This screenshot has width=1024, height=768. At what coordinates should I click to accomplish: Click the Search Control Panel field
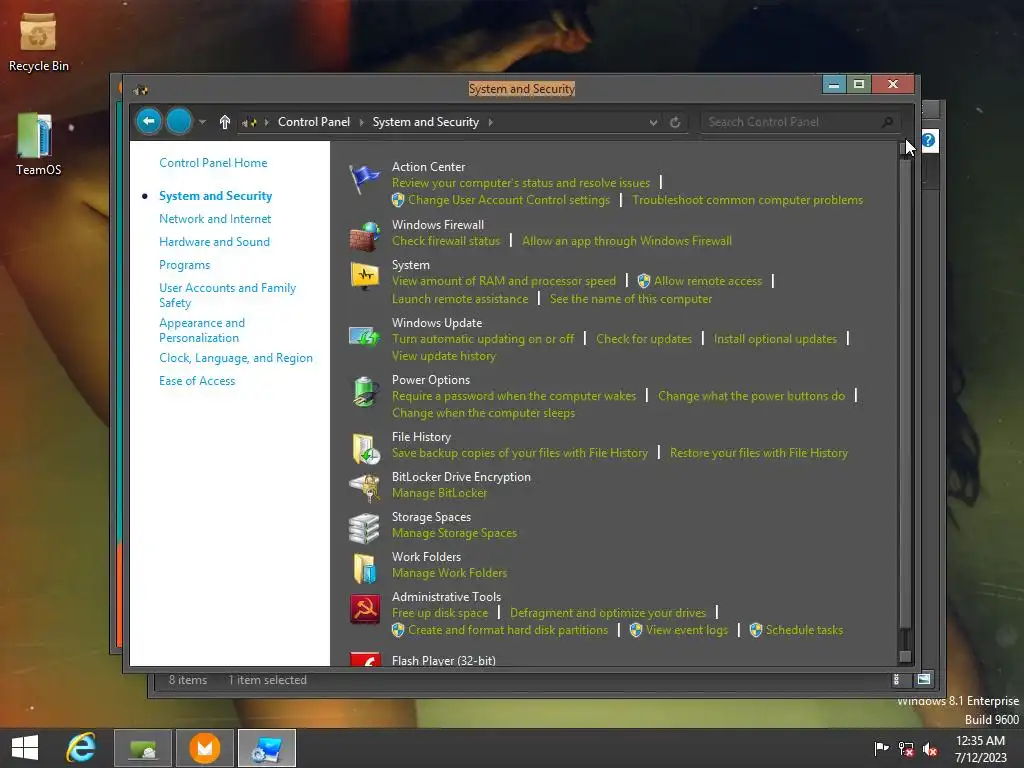point(800,122)
